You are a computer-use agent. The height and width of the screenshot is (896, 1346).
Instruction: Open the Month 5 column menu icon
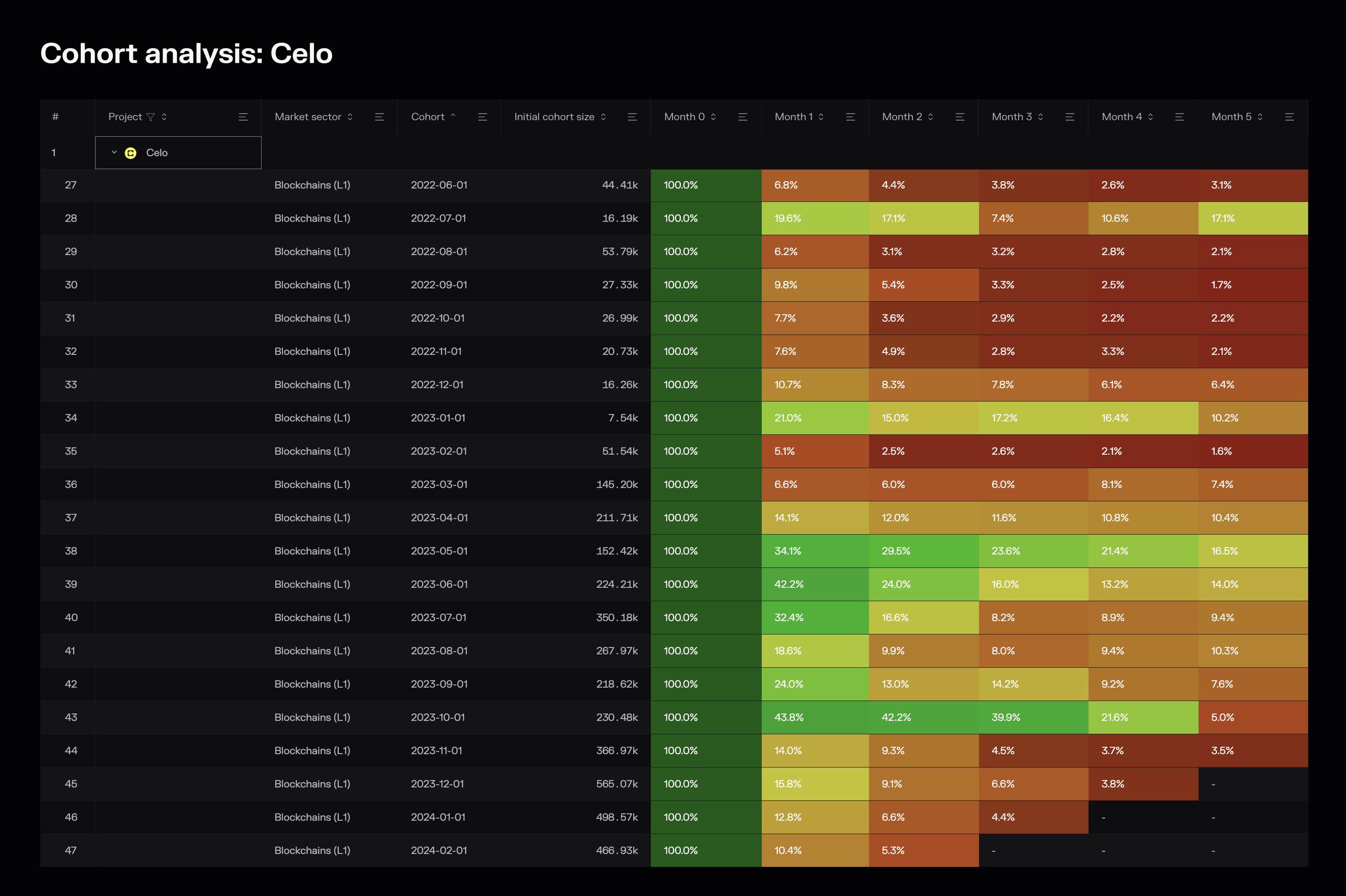(1289, 117)
